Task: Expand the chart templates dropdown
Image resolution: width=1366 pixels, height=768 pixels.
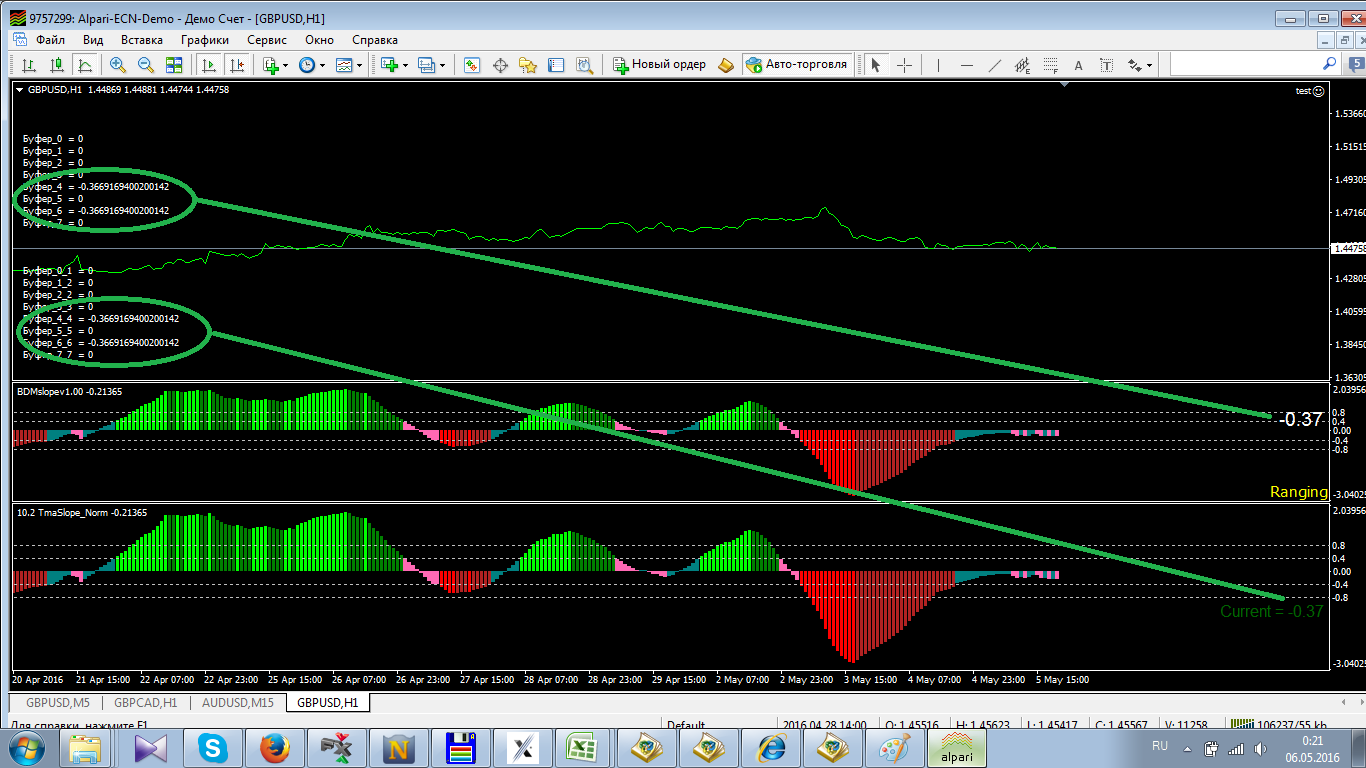Action: 350,65
